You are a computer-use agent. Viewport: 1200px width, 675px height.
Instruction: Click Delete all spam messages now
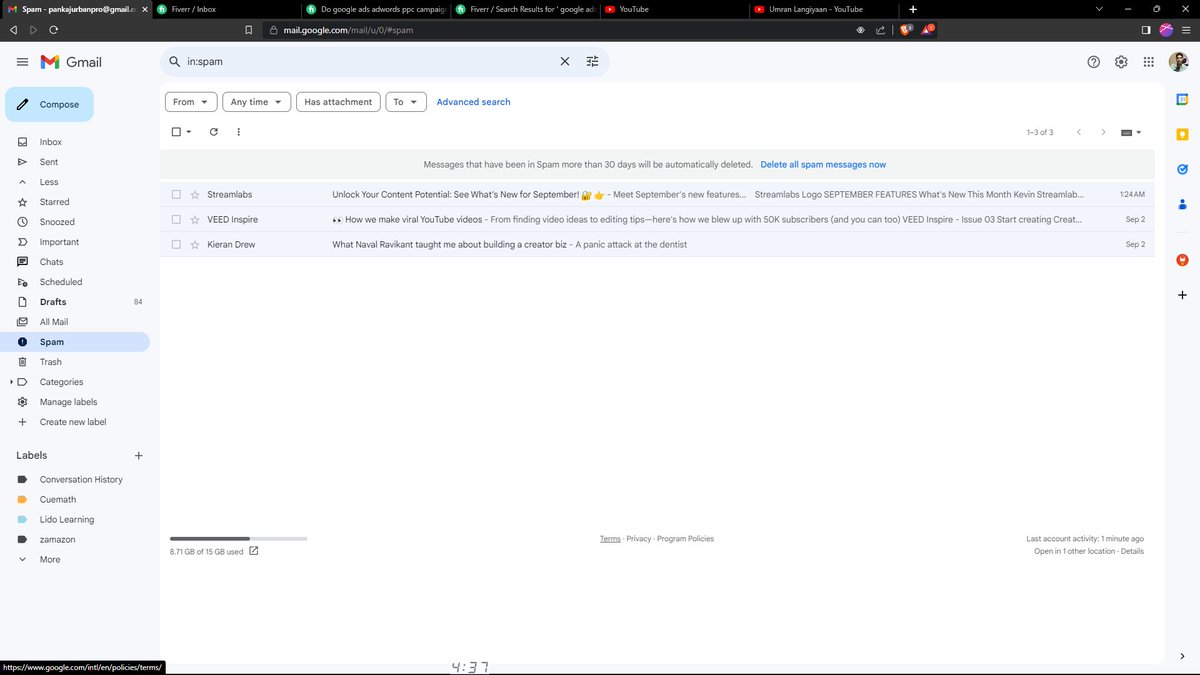coord(823,164)
